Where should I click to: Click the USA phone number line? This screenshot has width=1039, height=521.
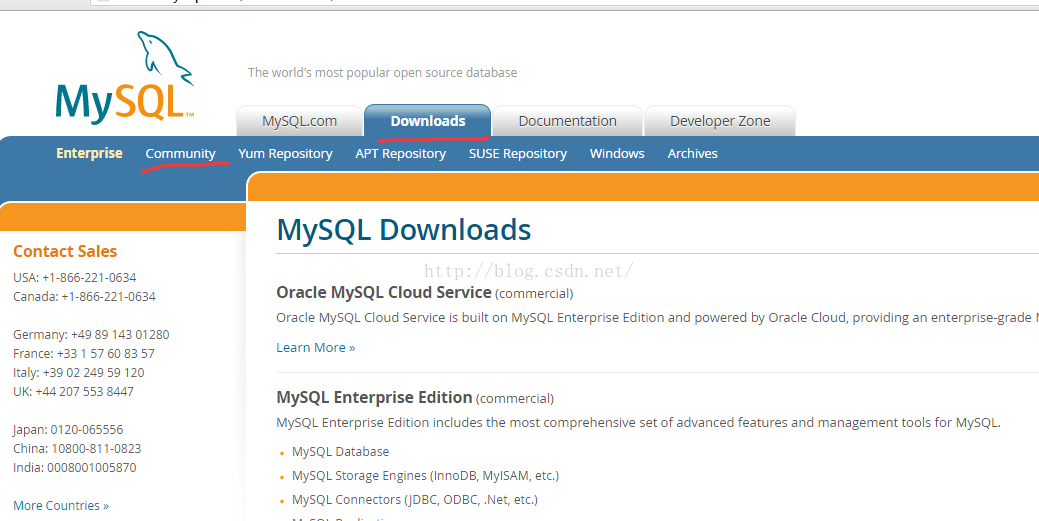[x=75, y=277]
